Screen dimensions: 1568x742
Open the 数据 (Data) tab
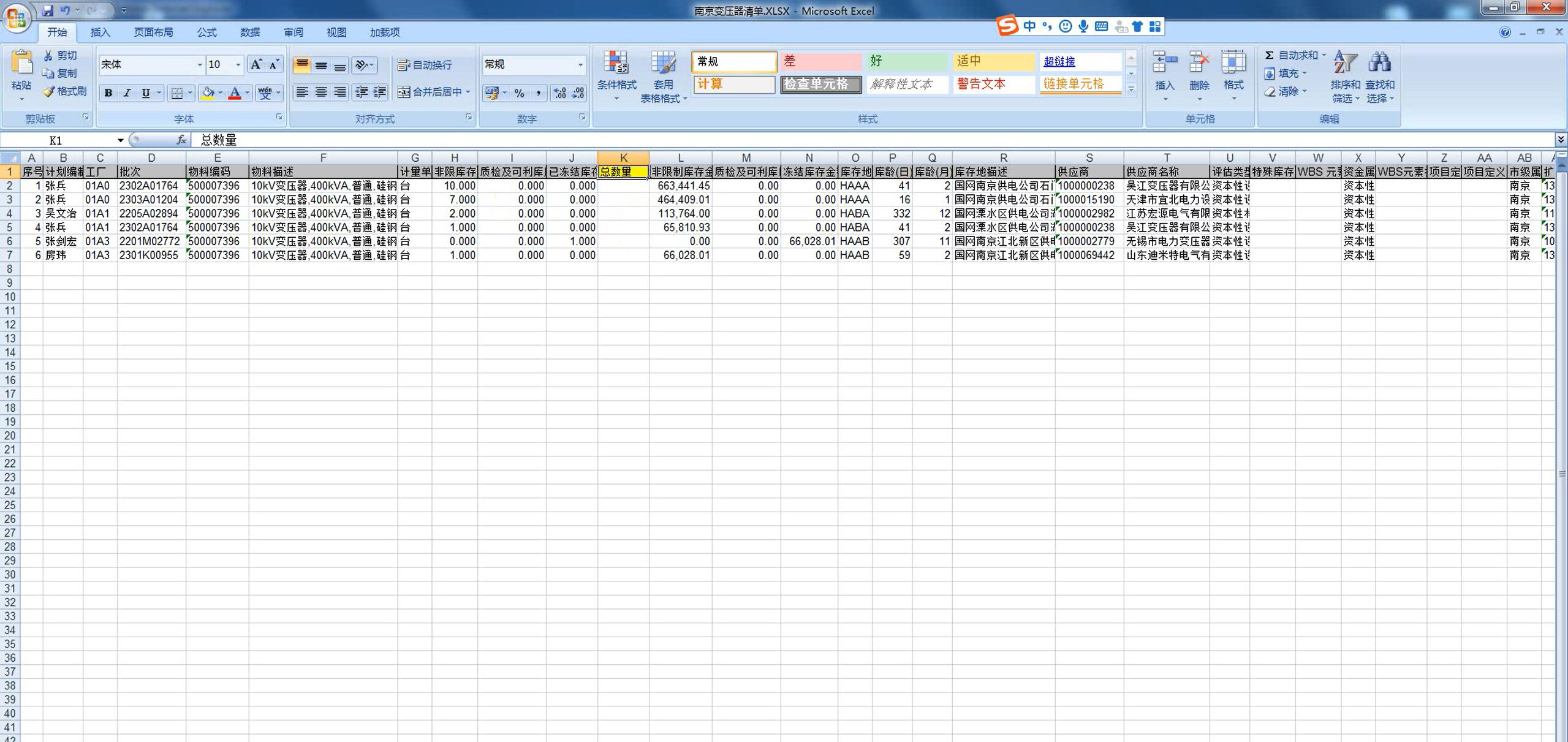(x=249, y=32)
